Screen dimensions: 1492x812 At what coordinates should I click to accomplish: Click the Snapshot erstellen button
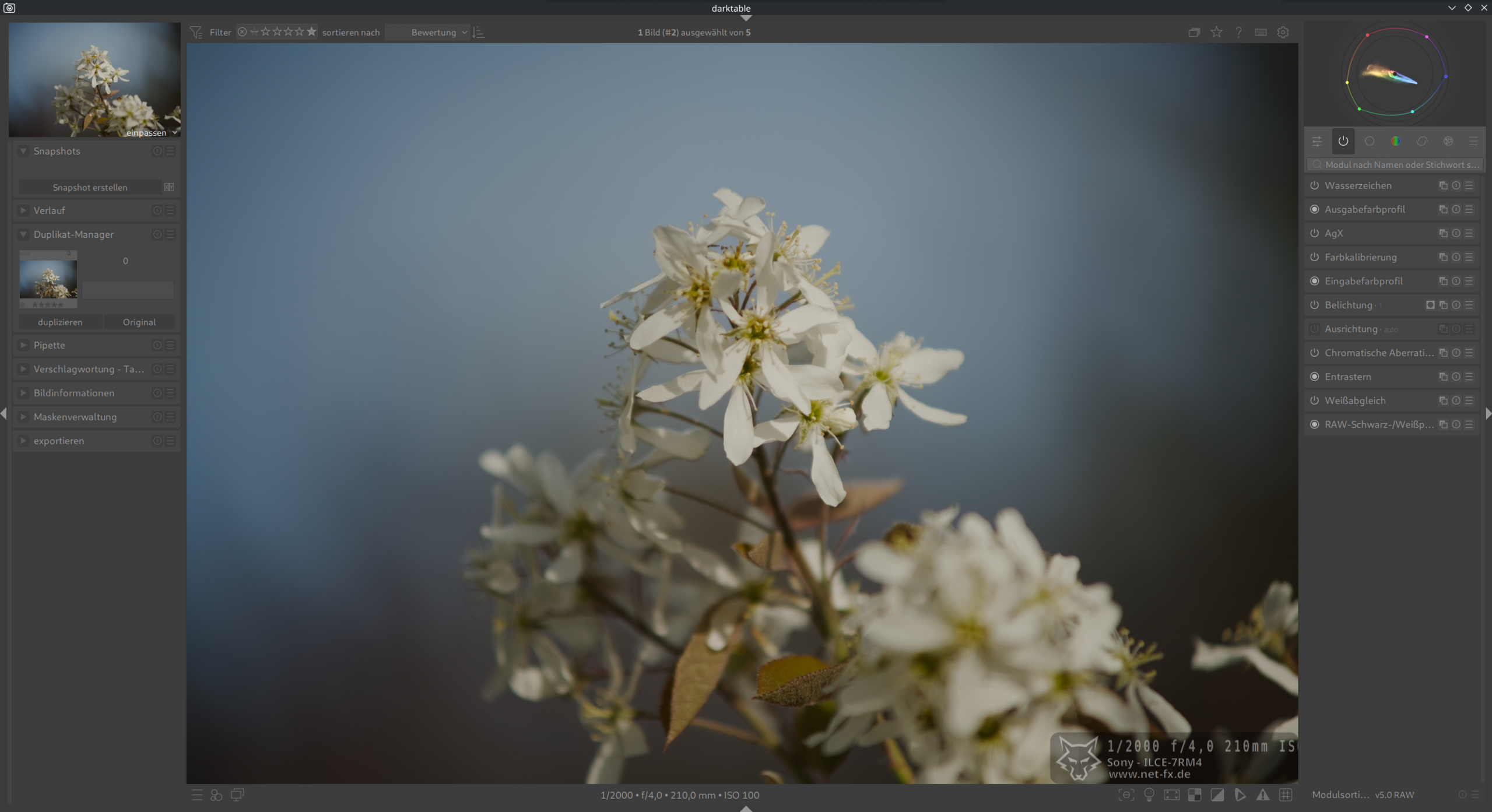point(90,187)
